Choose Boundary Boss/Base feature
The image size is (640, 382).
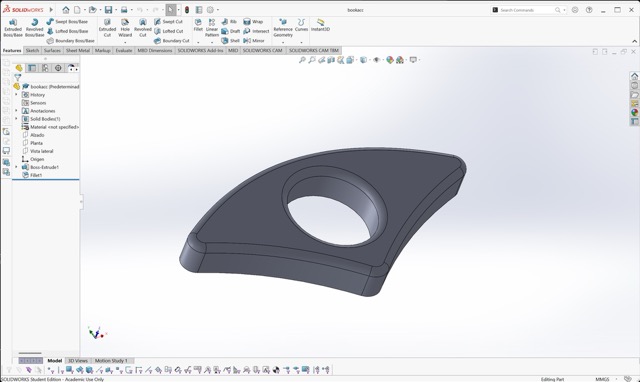pyautogui.click(x=71, y=41)
